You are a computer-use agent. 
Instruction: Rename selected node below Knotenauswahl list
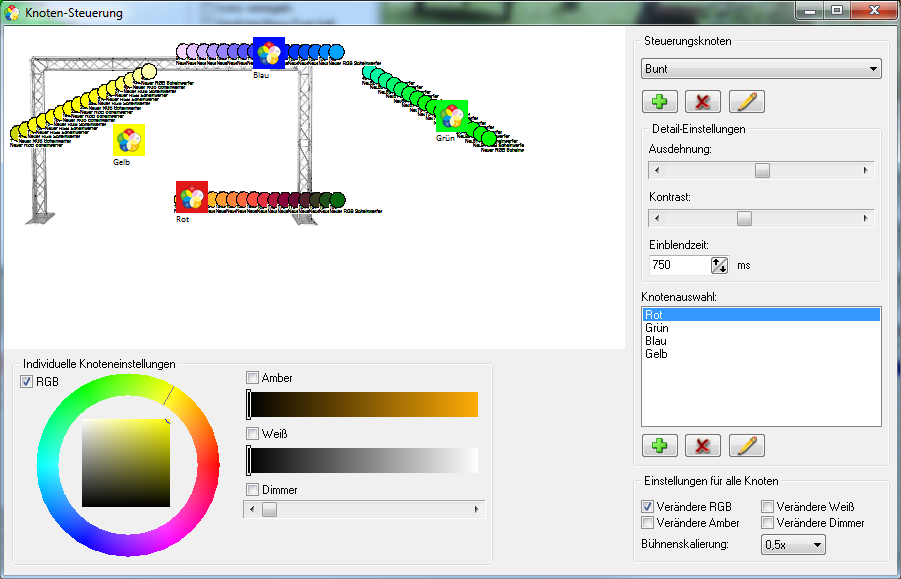click(747, 446)
